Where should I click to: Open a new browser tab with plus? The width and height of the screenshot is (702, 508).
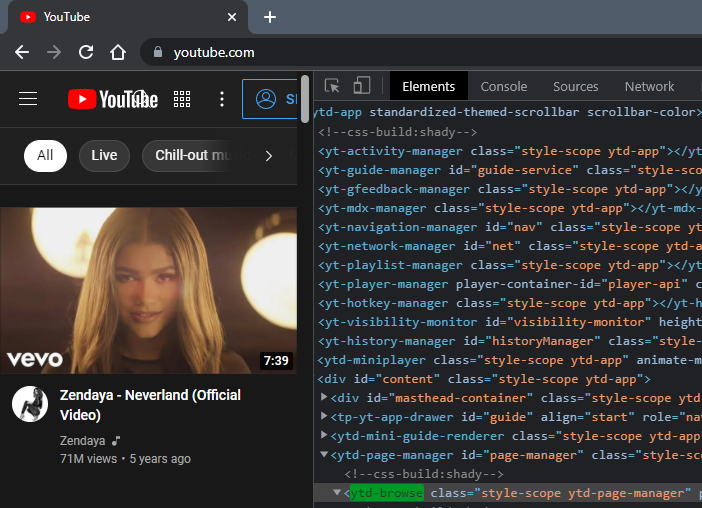point(270,17)
